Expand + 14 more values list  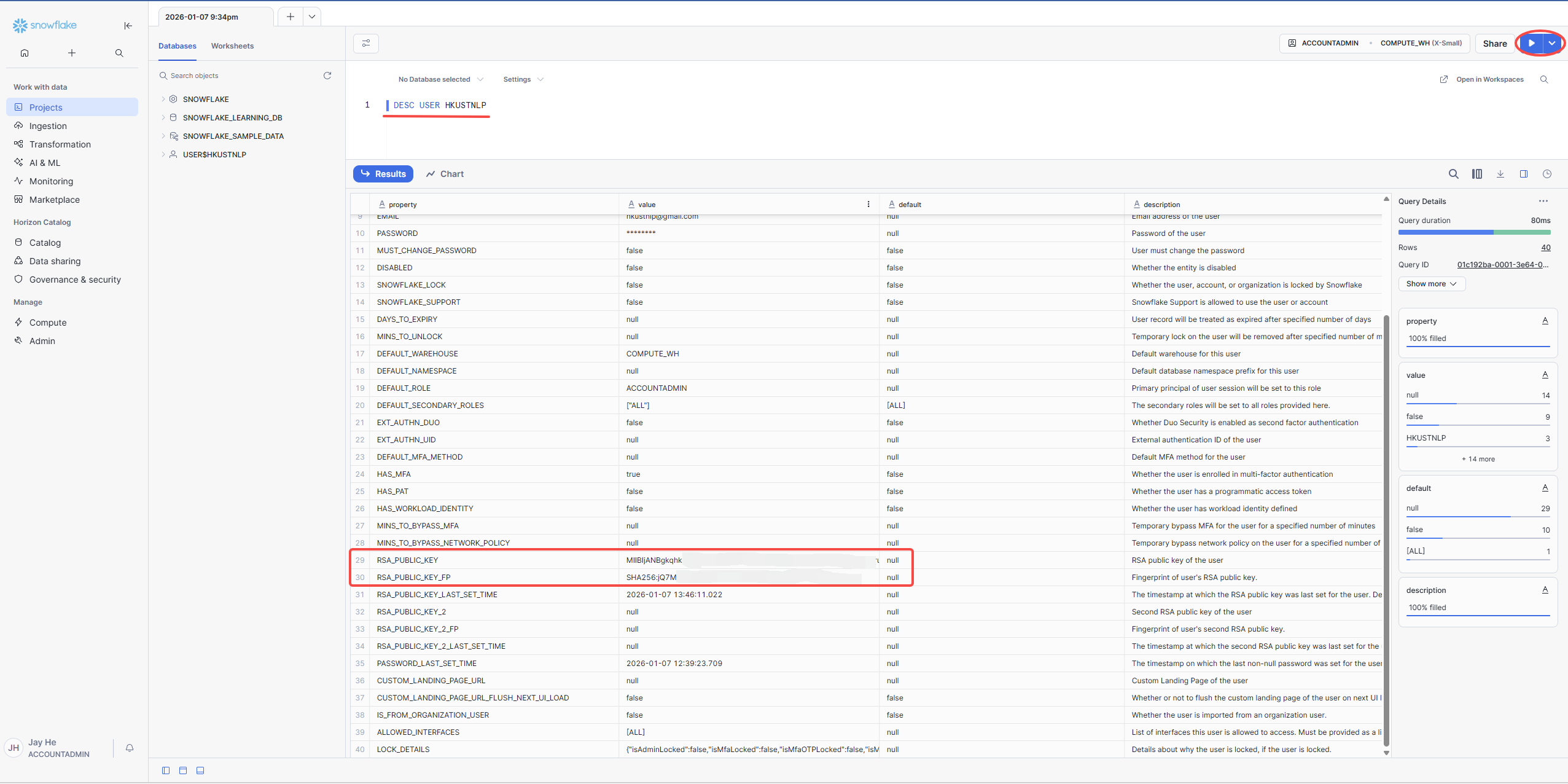tap(1478, 459)
